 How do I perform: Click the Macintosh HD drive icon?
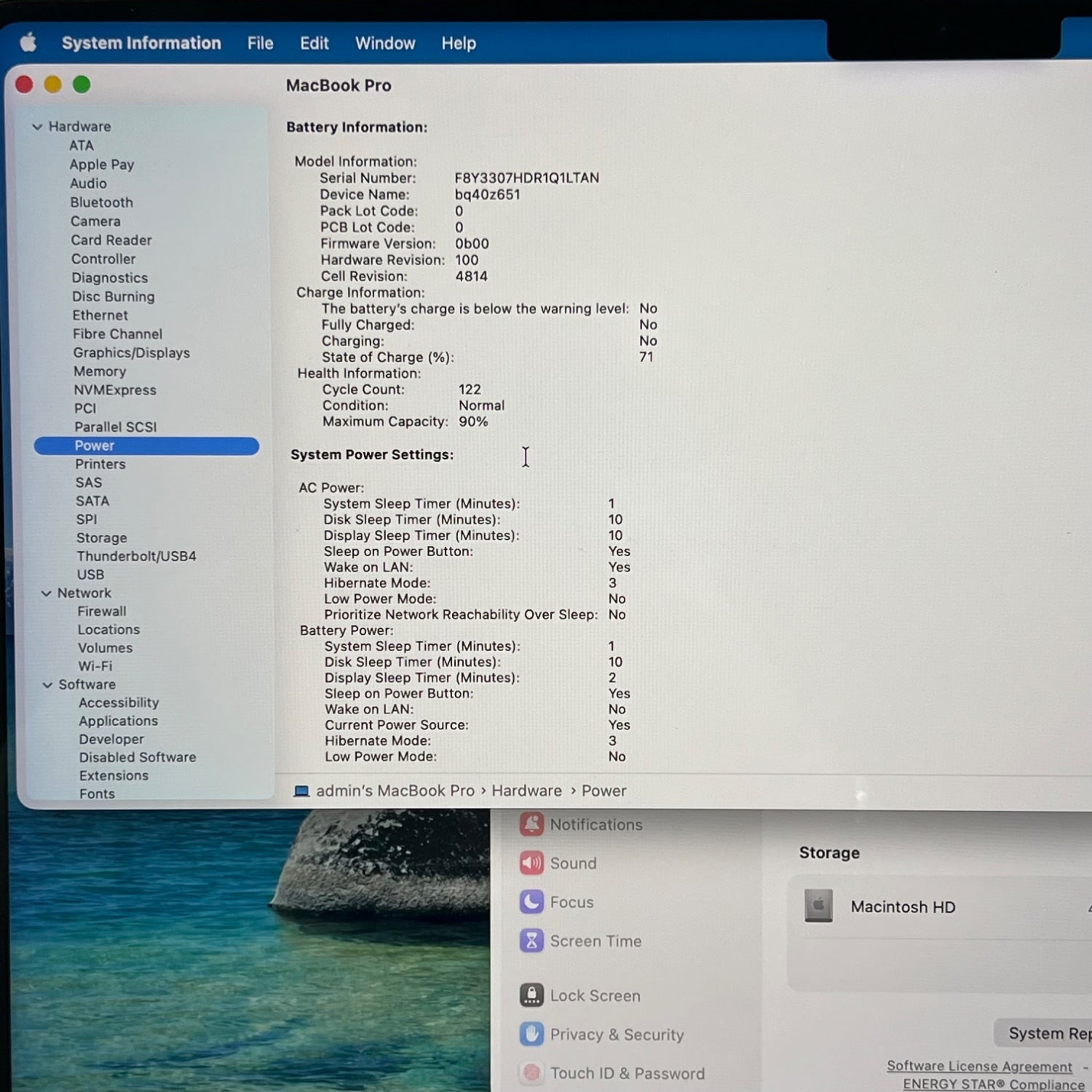tap(818, 906)
